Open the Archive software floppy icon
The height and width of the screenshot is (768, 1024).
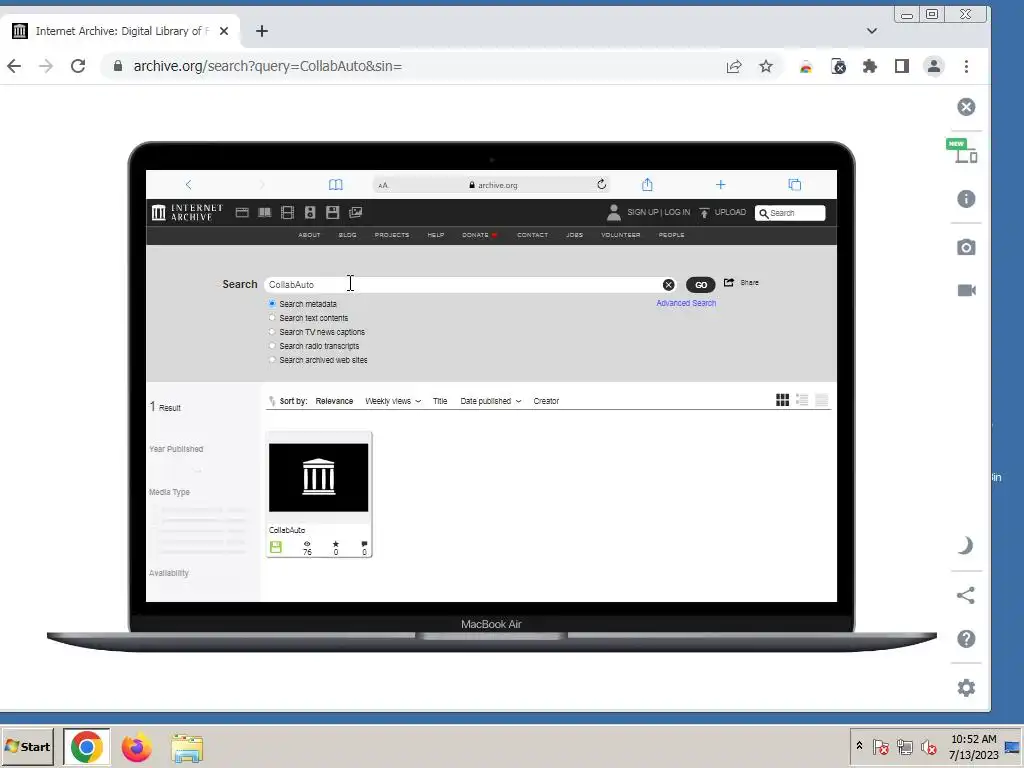332,212
